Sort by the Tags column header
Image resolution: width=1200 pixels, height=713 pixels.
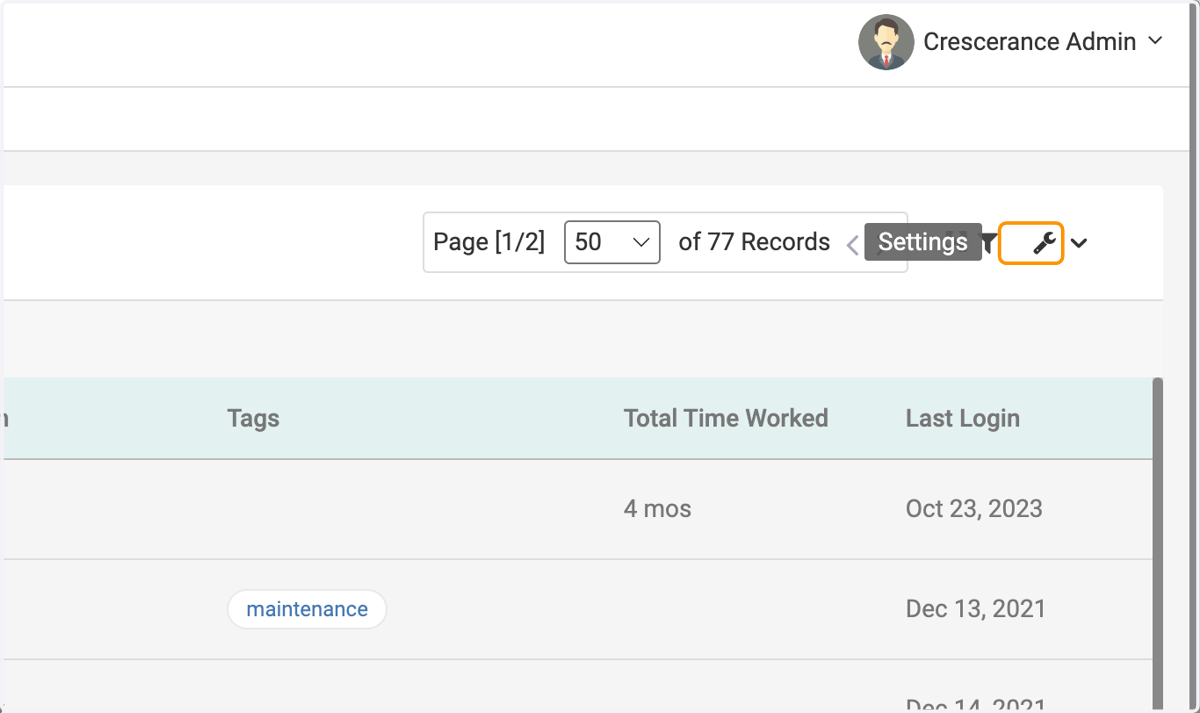click(253, 418)
